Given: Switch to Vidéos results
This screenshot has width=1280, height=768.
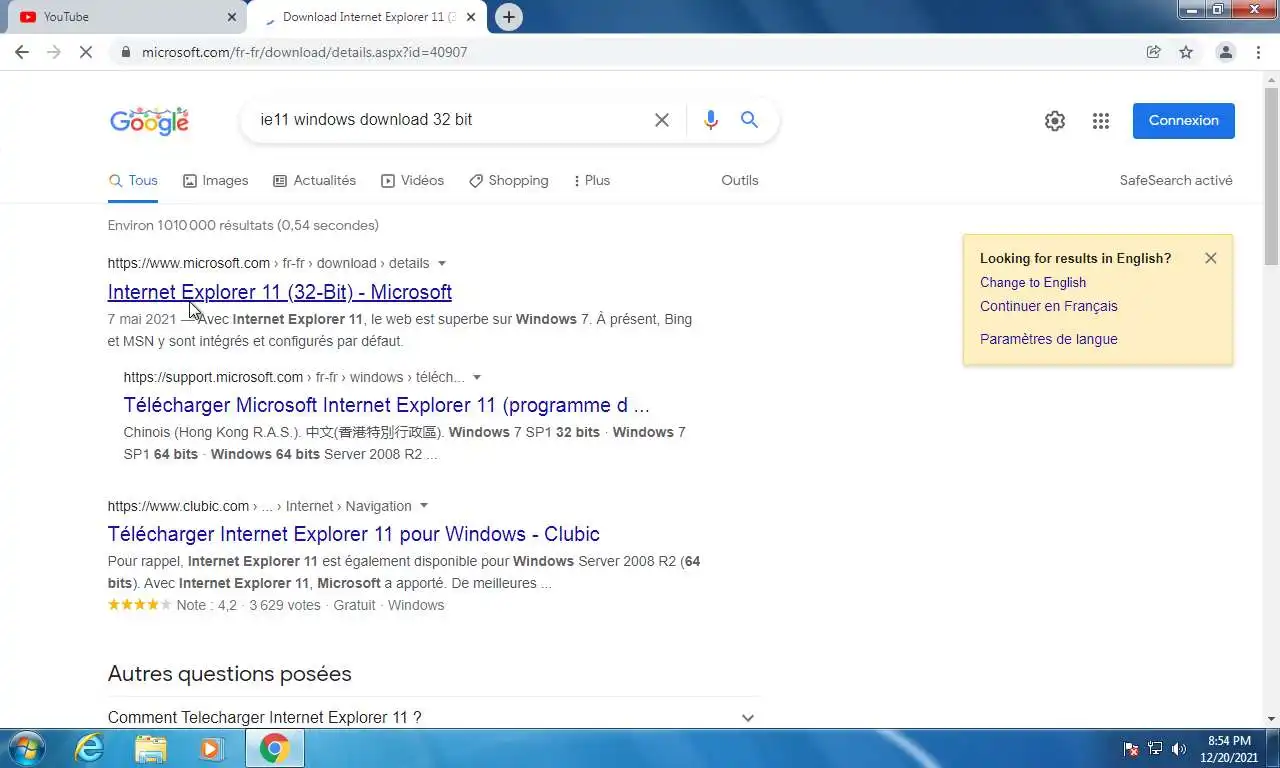Looking at the screenshot, I should click(412, 181).
